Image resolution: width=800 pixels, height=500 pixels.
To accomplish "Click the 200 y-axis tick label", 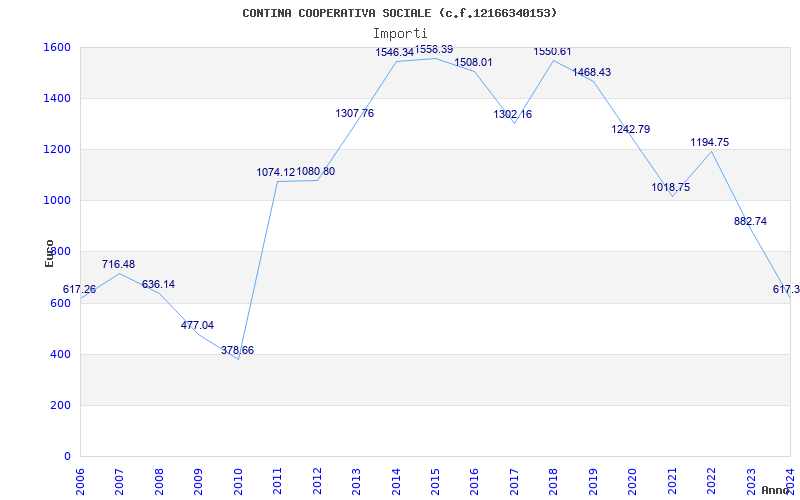I will tap(60, 405).
